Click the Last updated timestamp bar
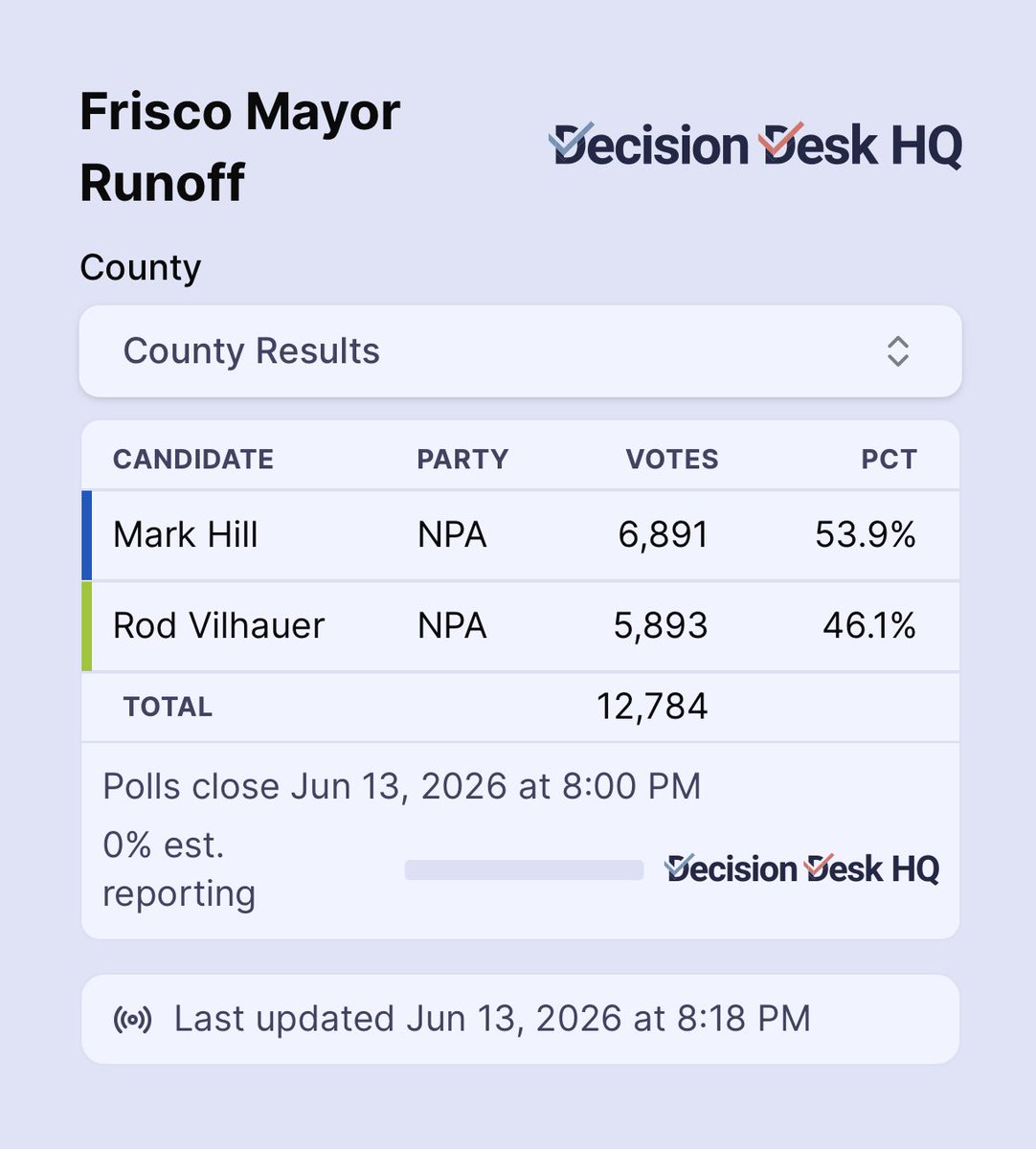1036x1149 pixels. [520, 1020]
